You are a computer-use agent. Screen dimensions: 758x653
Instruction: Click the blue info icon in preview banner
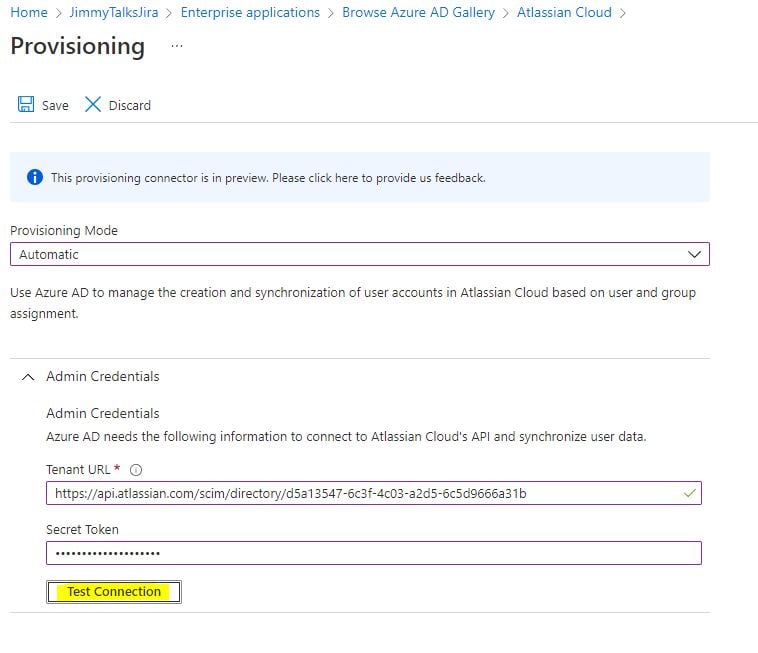[x=35, y=177]
